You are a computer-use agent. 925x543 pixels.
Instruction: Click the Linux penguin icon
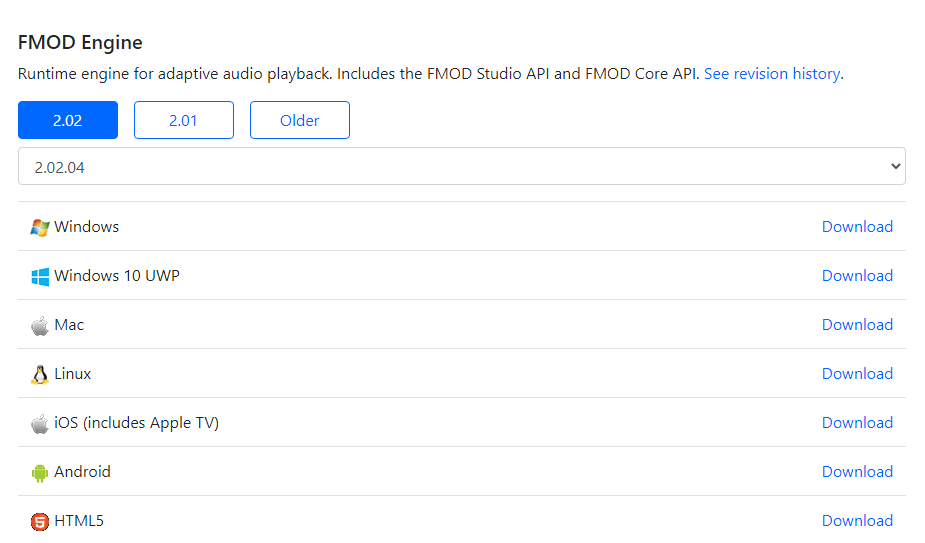coord(40,374)
